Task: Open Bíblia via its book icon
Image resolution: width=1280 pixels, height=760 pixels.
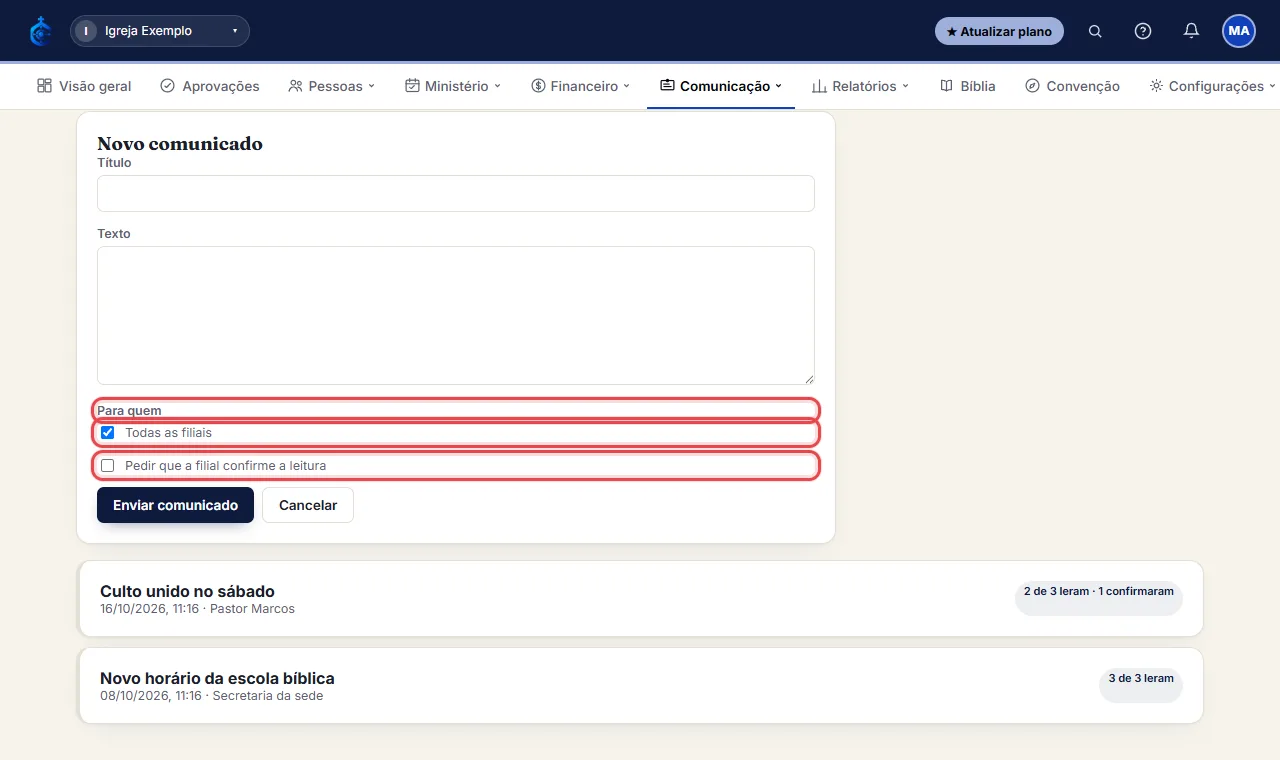Action: pos(946,86)
